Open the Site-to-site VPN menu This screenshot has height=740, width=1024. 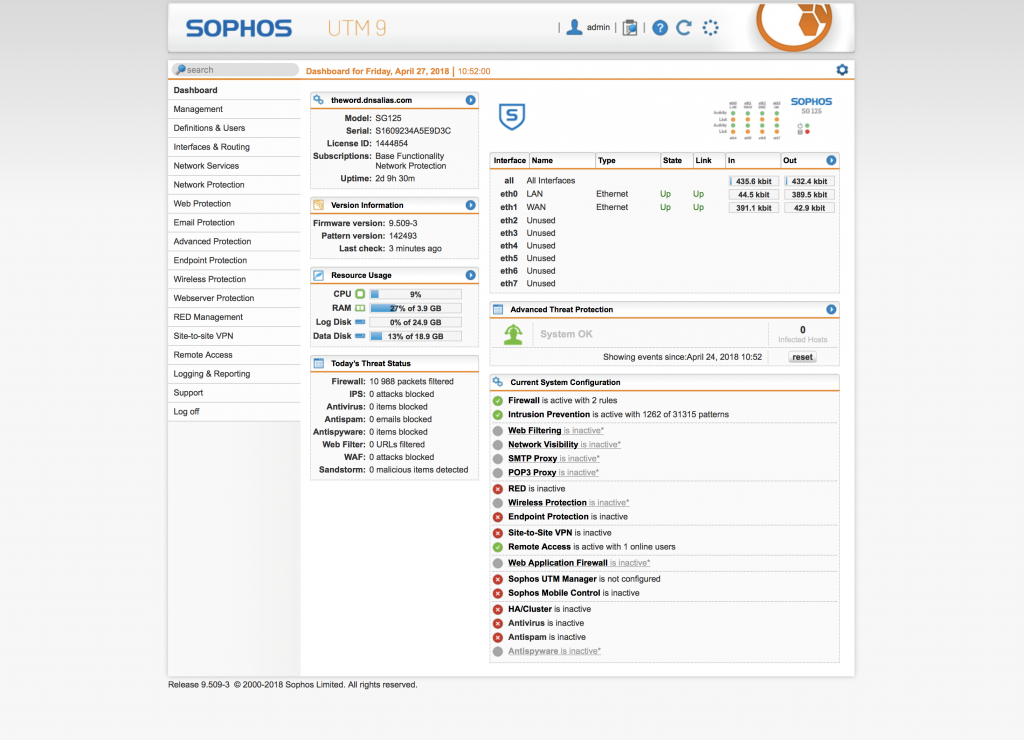coord(234,336)
